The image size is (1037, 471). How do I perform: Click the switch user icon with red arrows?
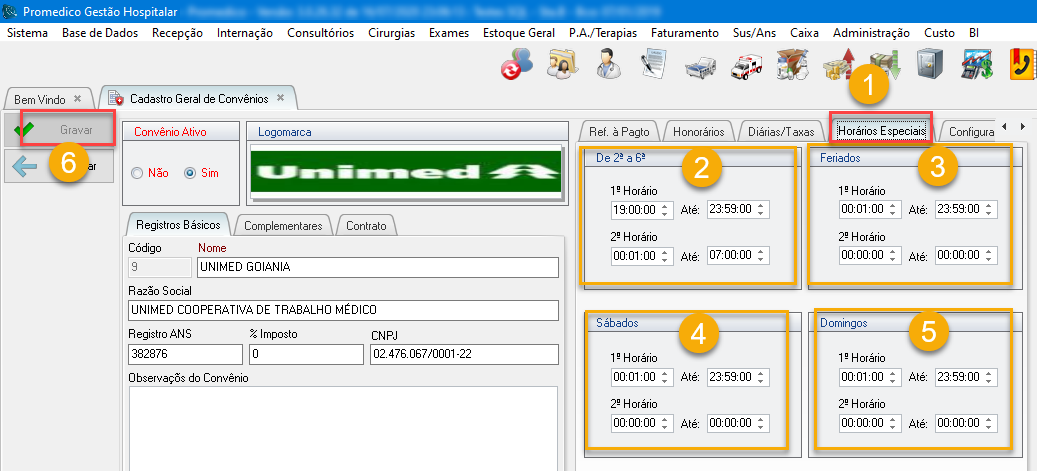click(517, 65)
